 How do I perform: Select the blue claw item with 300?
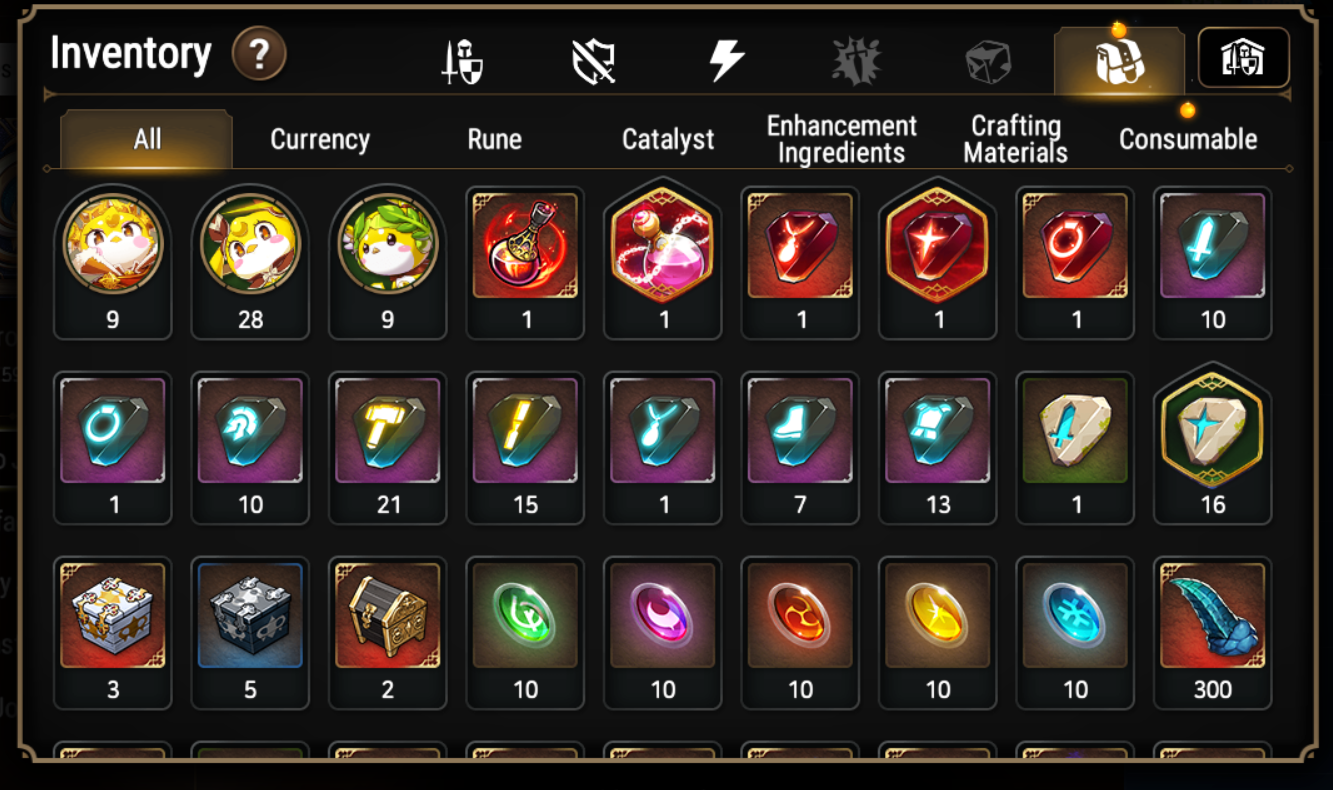1212,632
